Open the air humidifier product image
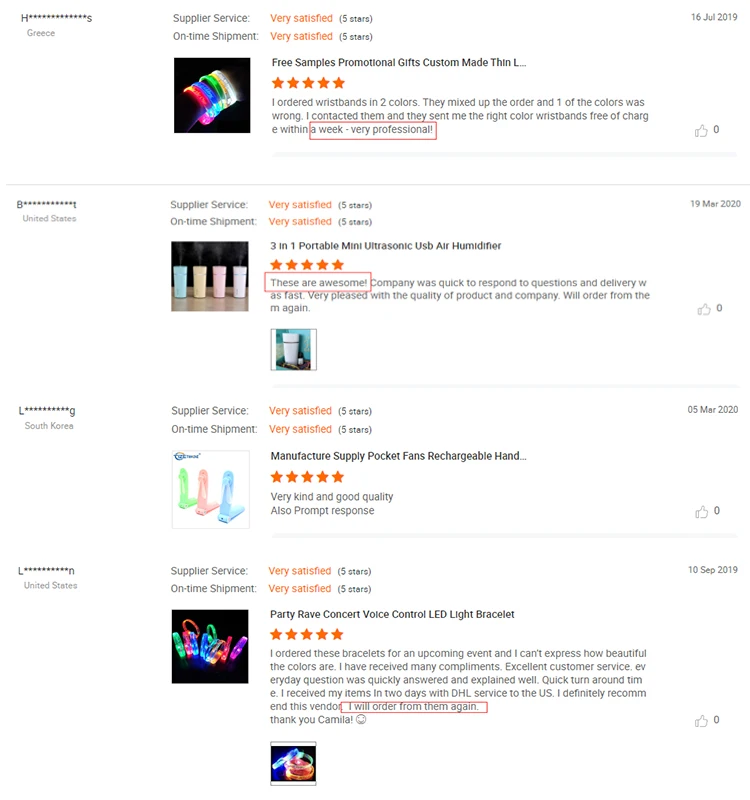Screen dimensions: 750x800 coord(210,276)
